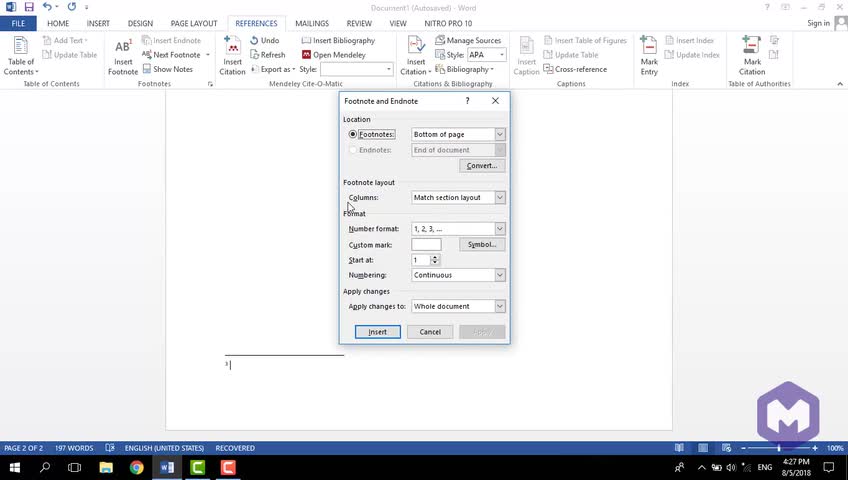This screenshot has height=480, width=848.
Task: Click the zoom in plus button
Action: point(814,448)
